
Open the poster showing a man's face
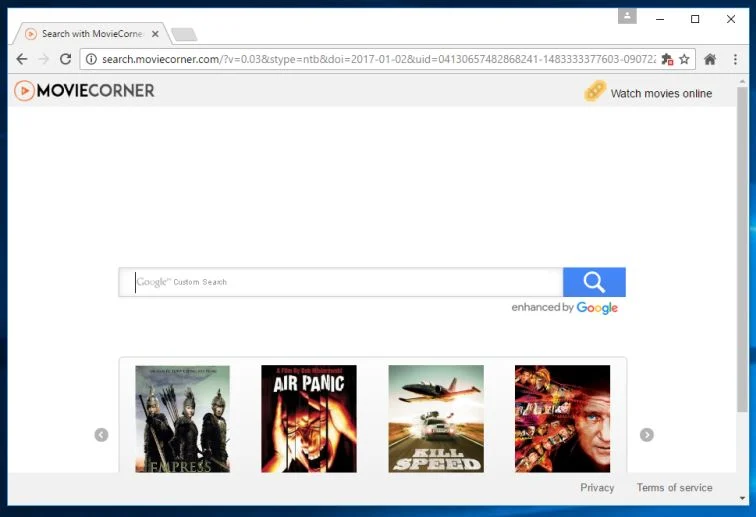[x=562, y=419]
